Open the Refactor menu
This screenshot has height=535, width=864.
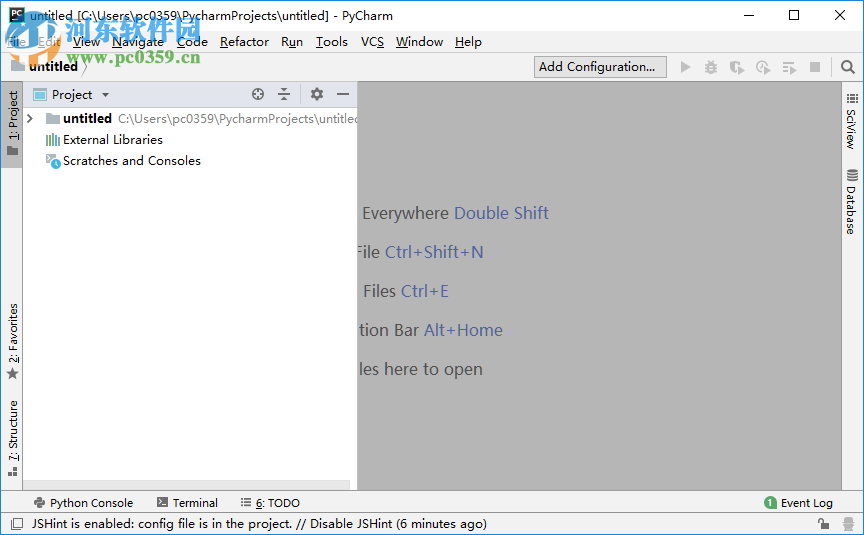pos(244,42)
